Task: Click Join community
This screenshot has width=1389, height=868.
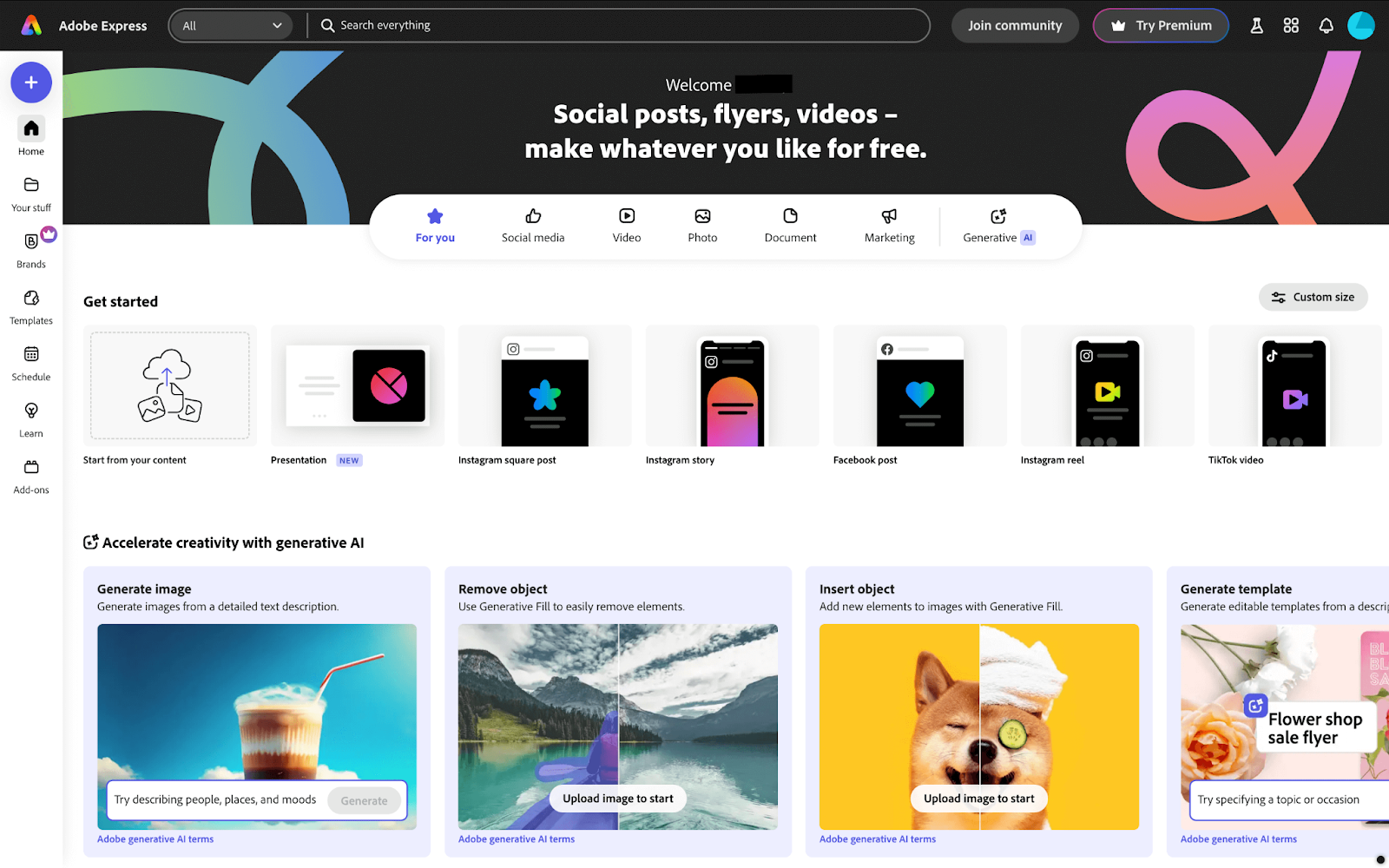Action: coord(1015,25)
